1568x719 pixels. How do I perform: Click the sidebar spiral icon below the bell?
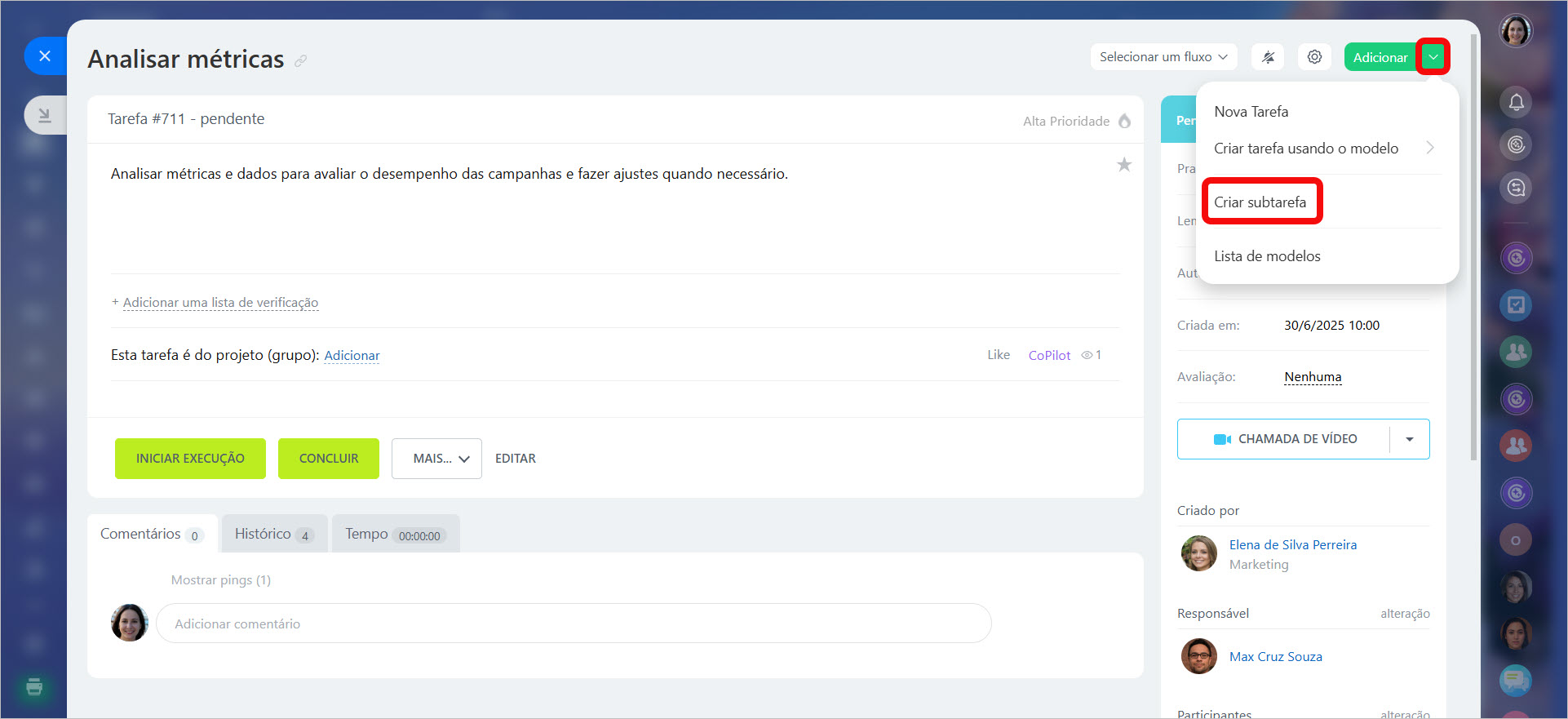(1516, 145)
